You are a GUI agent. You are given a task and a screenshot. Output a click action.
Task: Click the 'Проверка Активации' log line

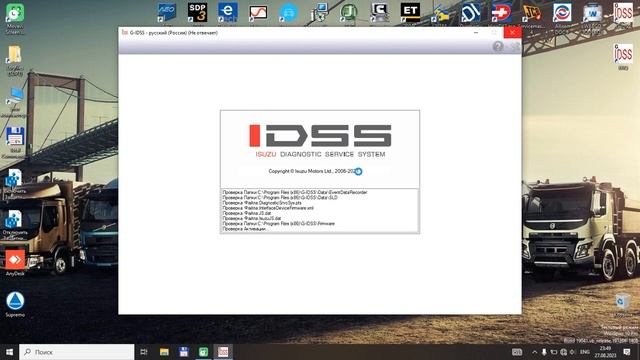pos(244,229)
